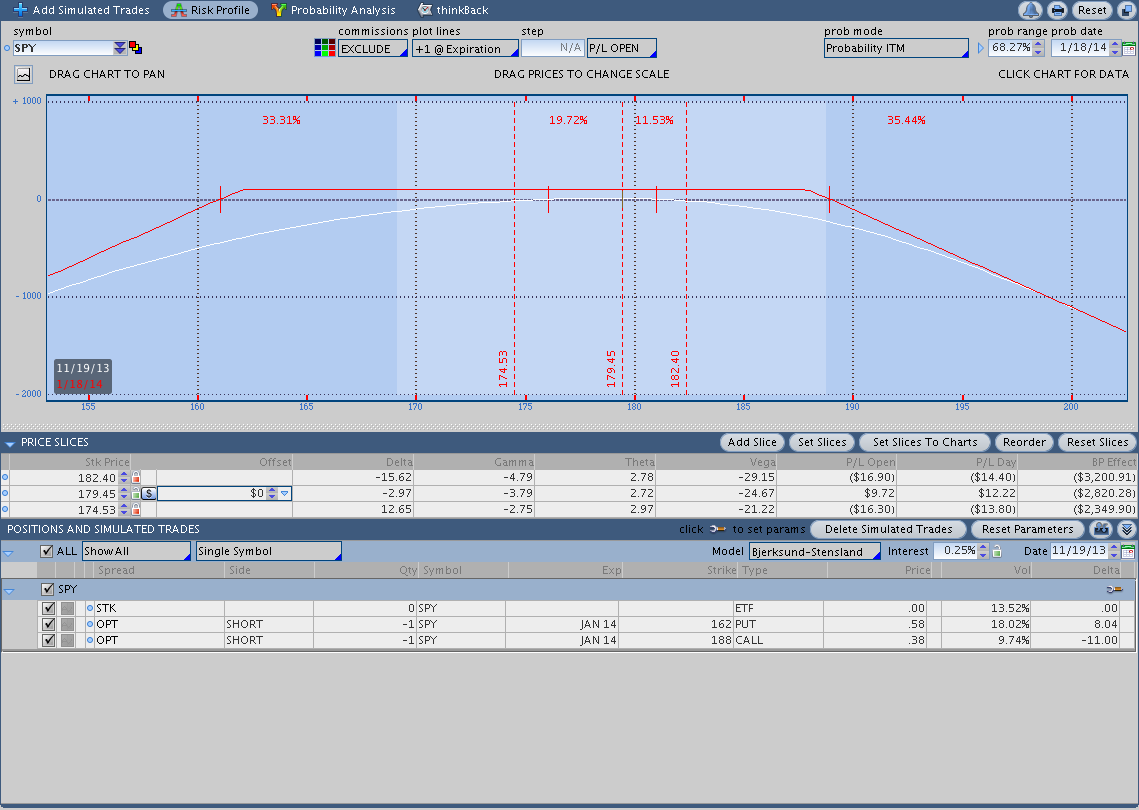This screenshot has width=1139, height=810.
Task: Click the wrench icon in the SPY group row
Action: pos(1114,589)
